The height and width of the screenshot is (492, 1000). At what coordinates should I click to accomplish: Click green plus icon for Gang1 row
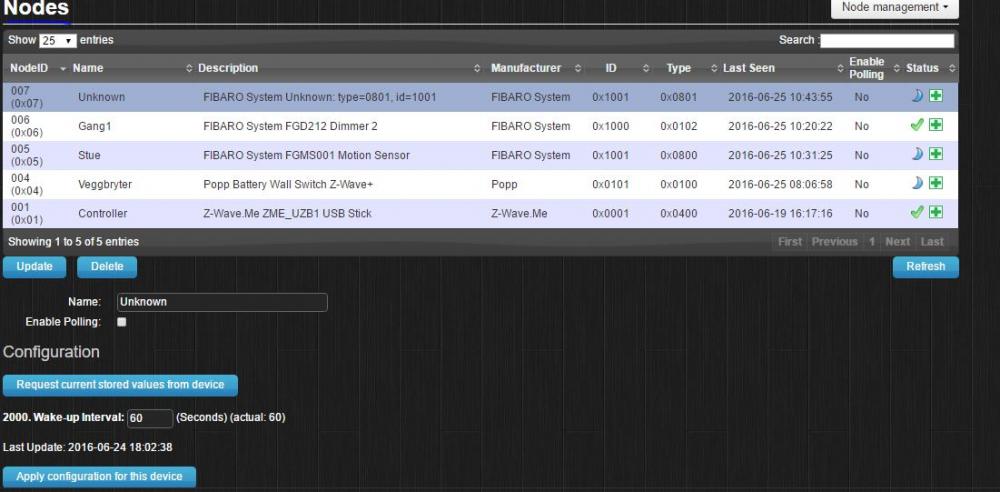(936, 125)
